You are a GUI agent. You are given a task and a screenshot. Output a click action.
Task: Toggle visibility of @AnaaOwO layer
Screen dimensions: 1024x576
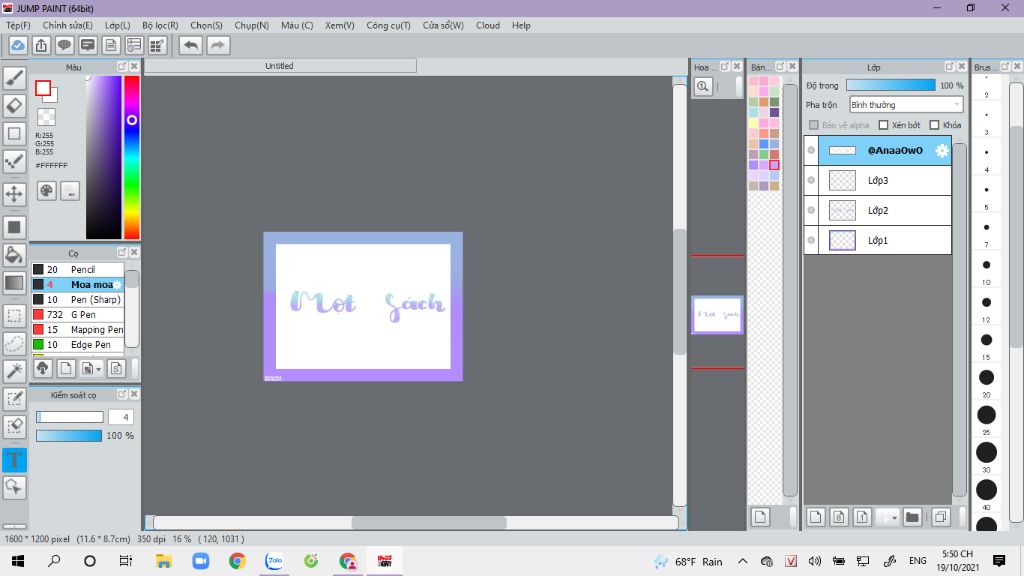[811, 150]
